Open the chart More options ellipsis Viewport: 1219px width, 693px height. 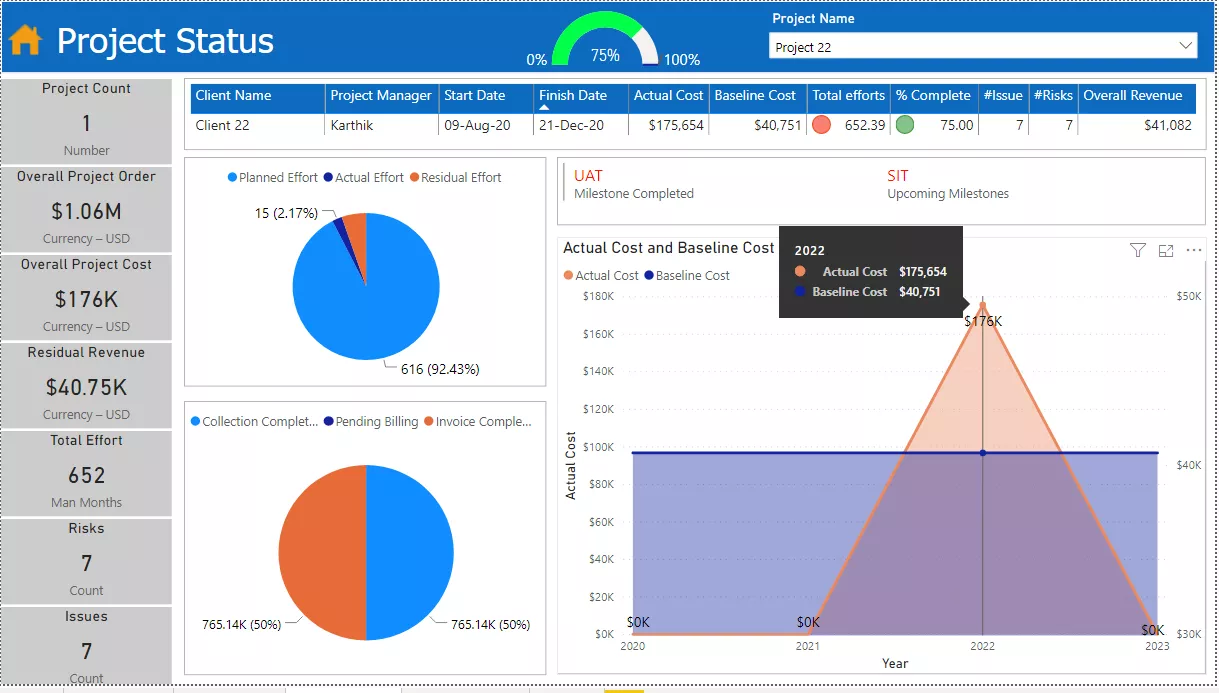[x=1193, y=250]
